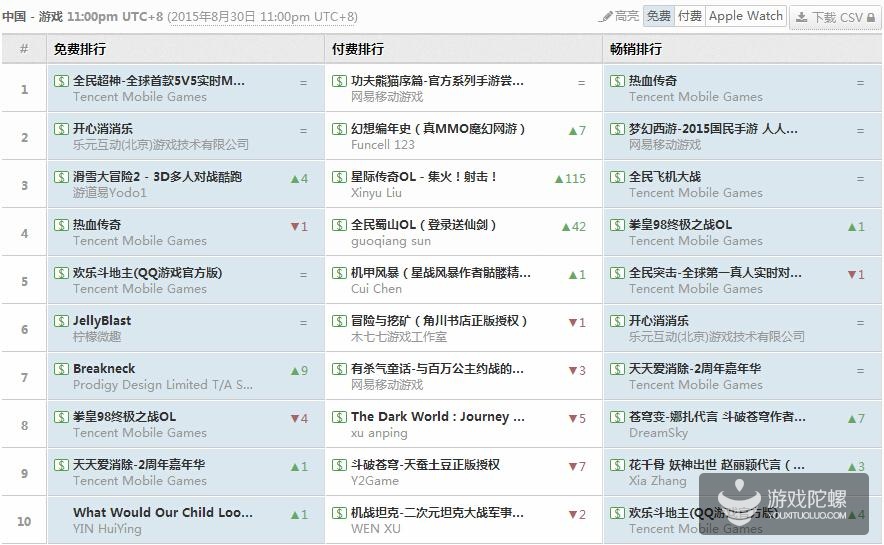Toggle the Apple Watch filter
The height and width of the screenshot is (545, 884).
coord(746,16)
